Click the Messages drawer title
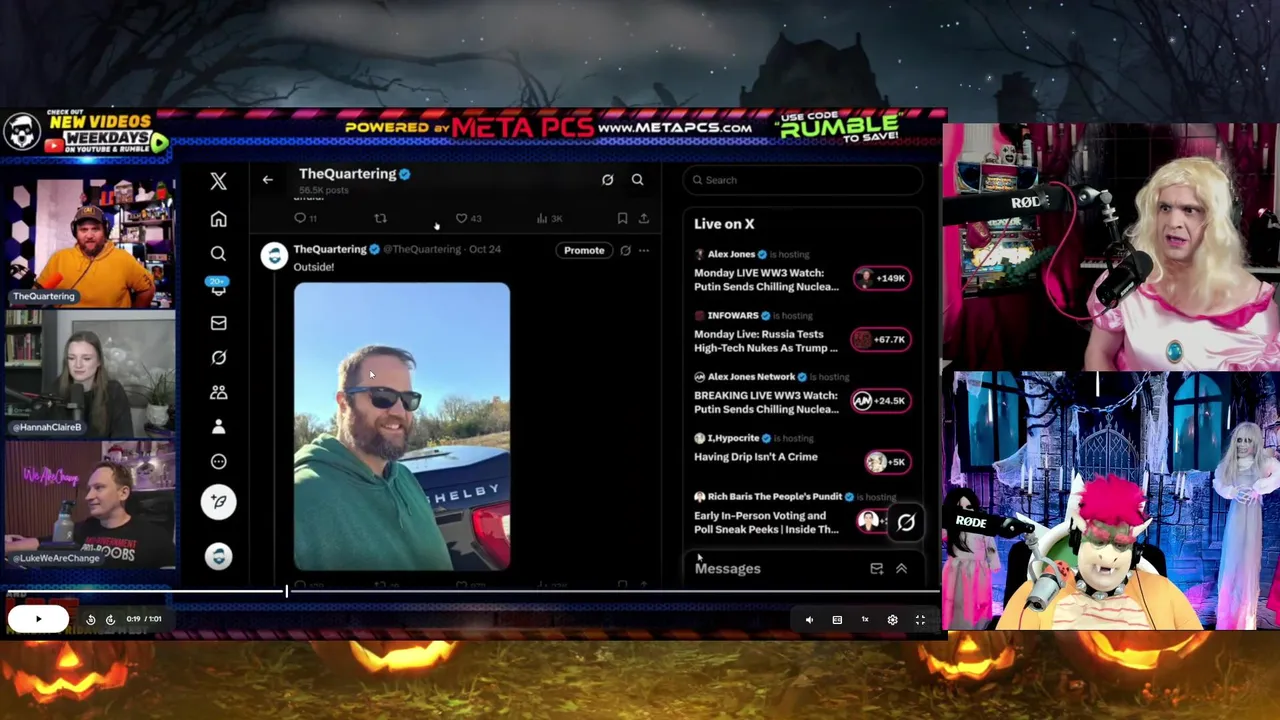Viewport: 1280px width, 720px height. (x=728, y=569)
